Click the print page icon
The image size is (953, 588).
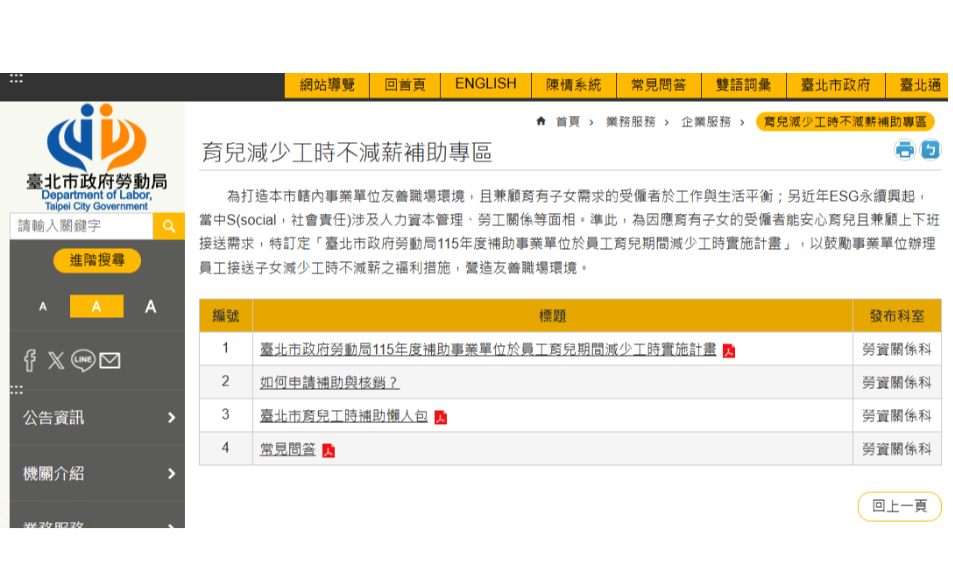[904, 151]
